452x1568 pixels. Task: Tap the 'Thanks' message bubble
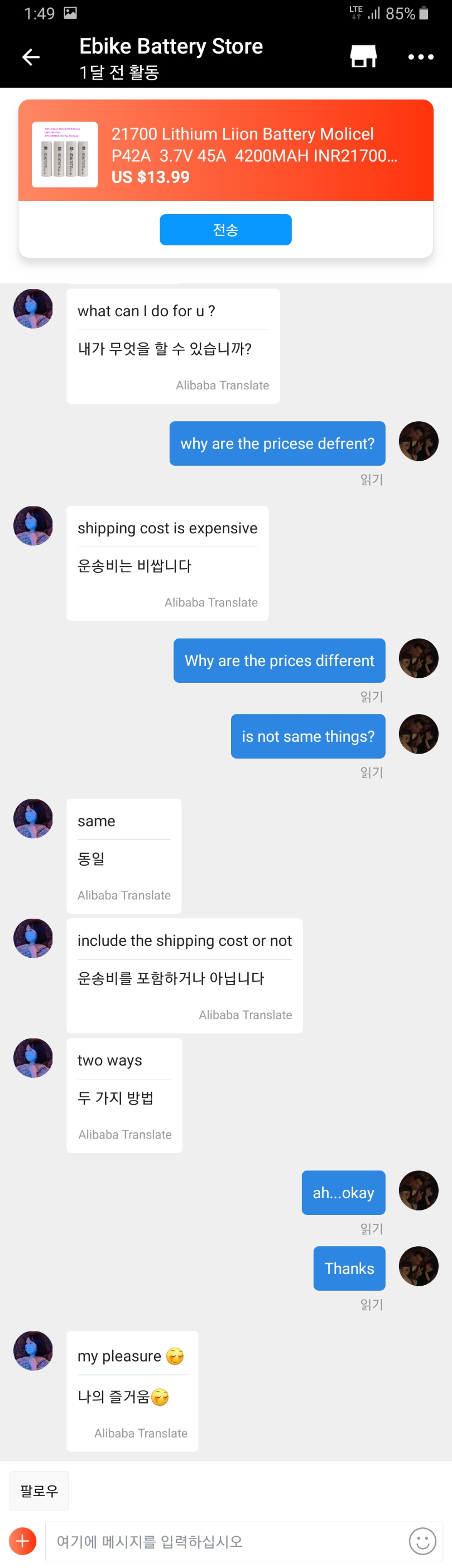click(349, 1268)
